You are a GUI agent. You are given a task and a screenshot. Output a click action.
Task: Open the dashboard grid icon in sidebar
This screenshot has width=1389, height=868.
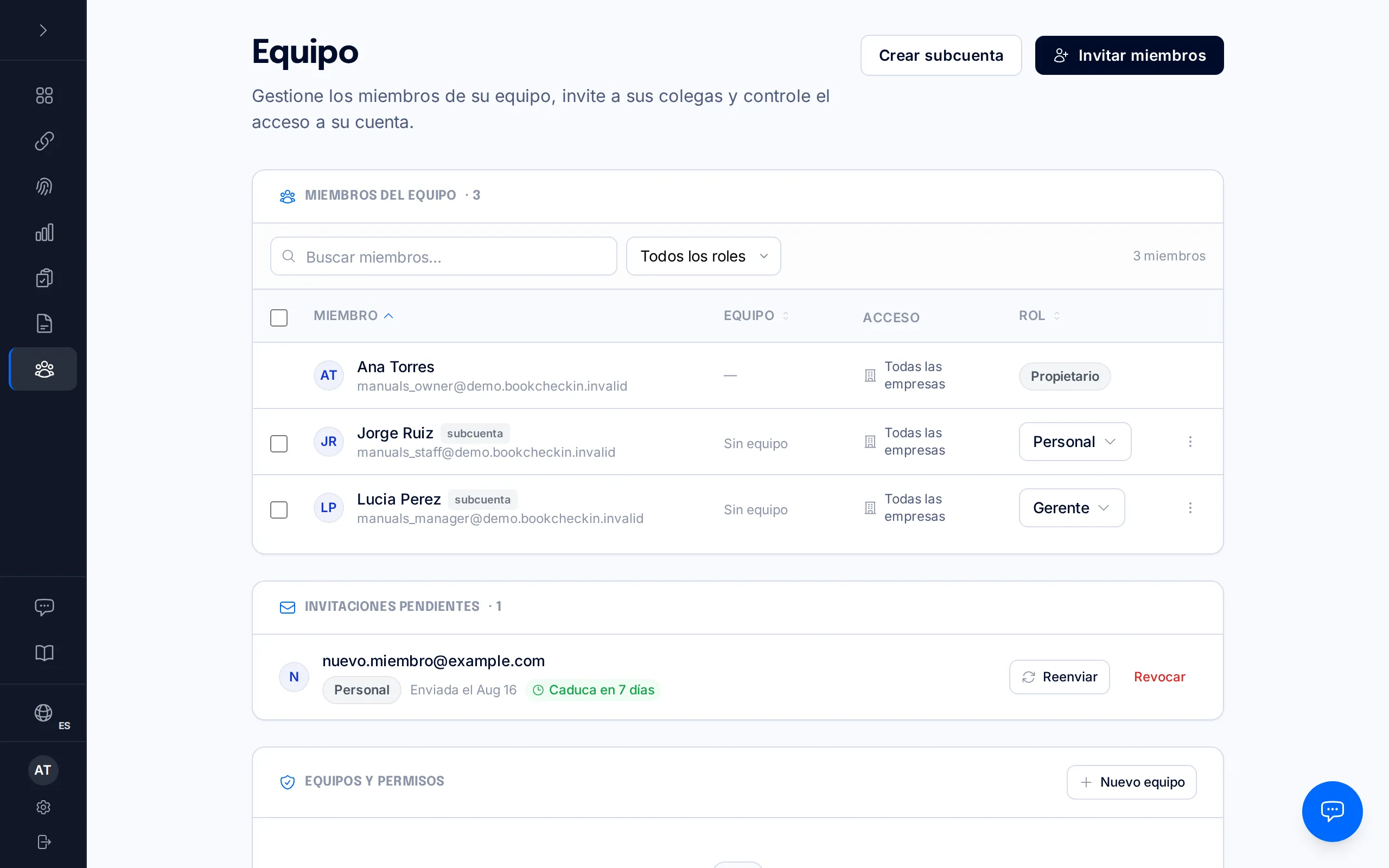point(44,95)
